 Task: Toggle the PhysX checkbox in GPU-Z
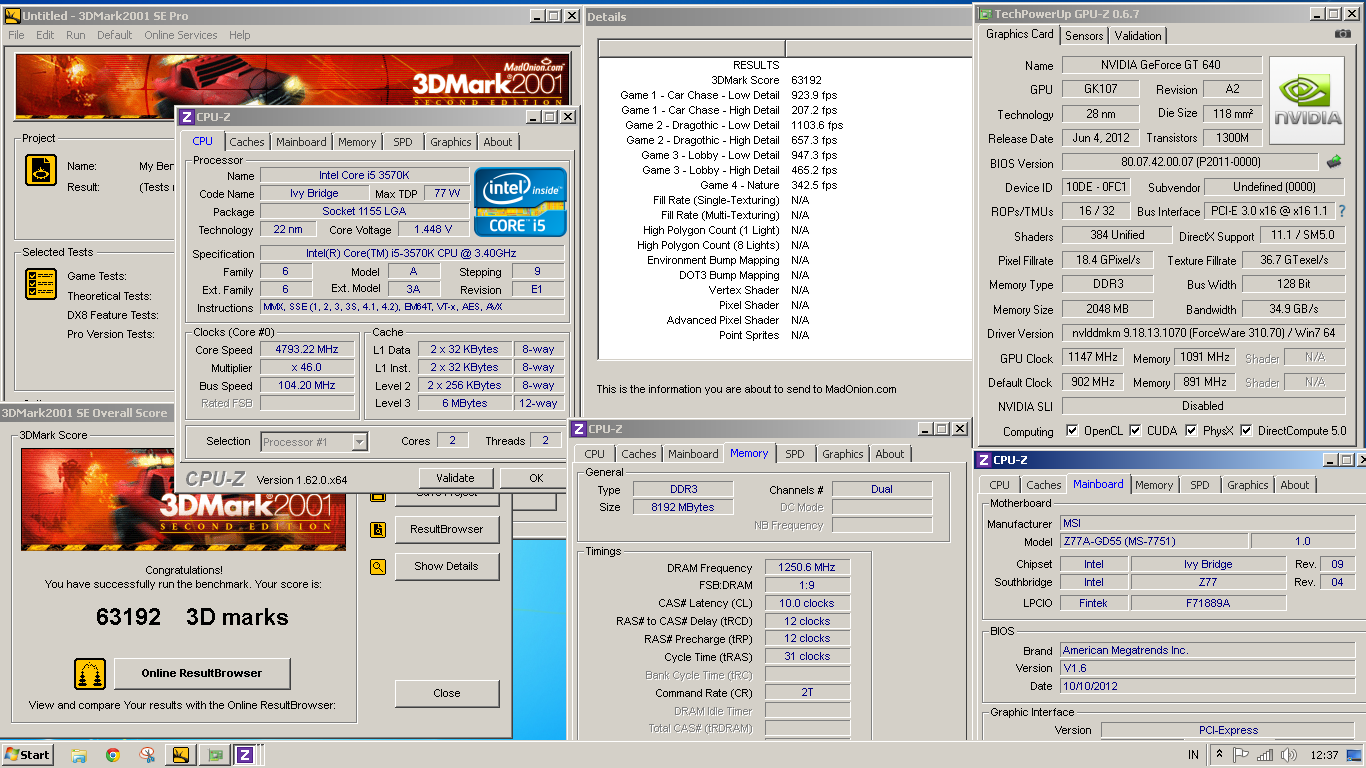pyautogui.click(x=1191, y=431)
